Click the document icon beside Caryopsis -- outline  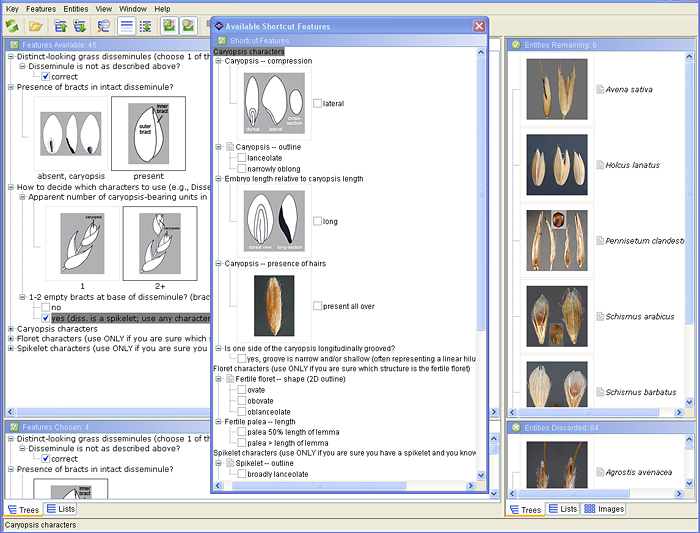230,147
